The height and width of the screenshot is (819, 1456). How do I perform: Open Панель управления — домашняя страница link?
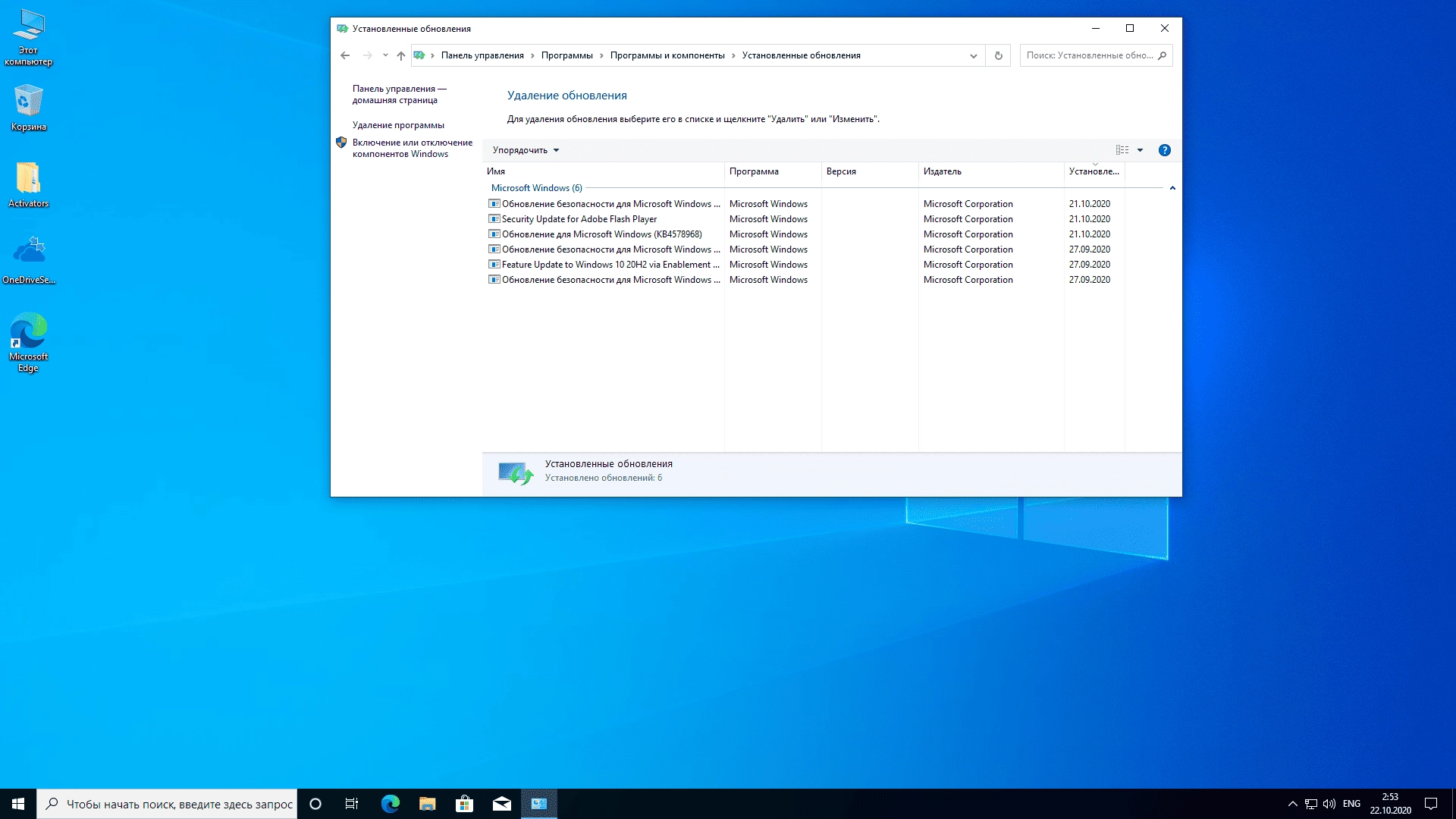[x=400, y=94]
